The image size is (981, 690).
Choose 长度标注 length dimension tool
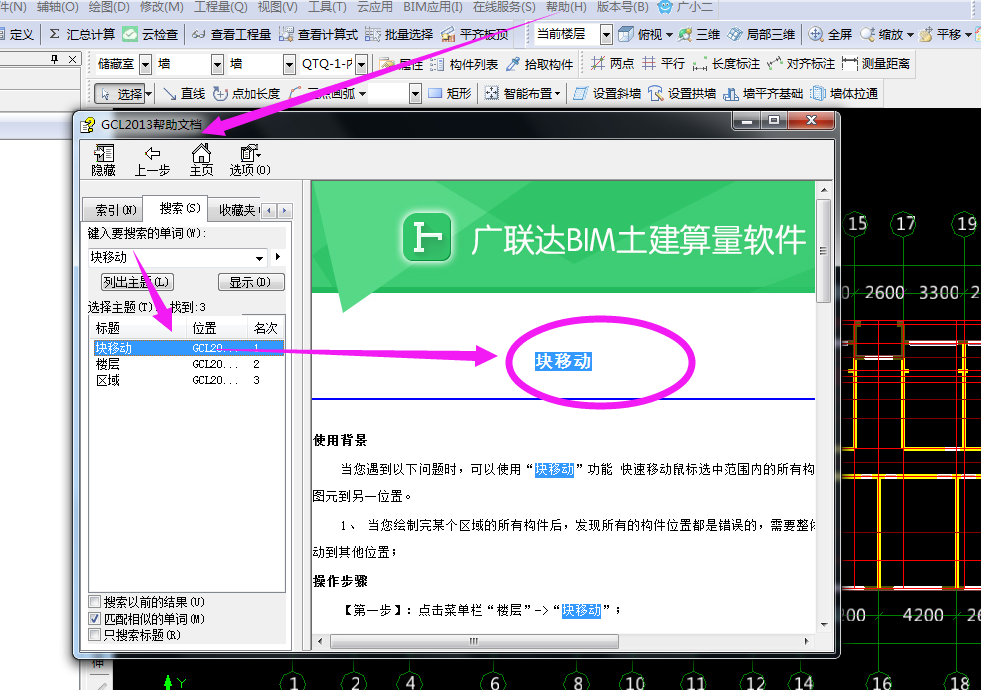pyautogui.click(x=726, y=64)
